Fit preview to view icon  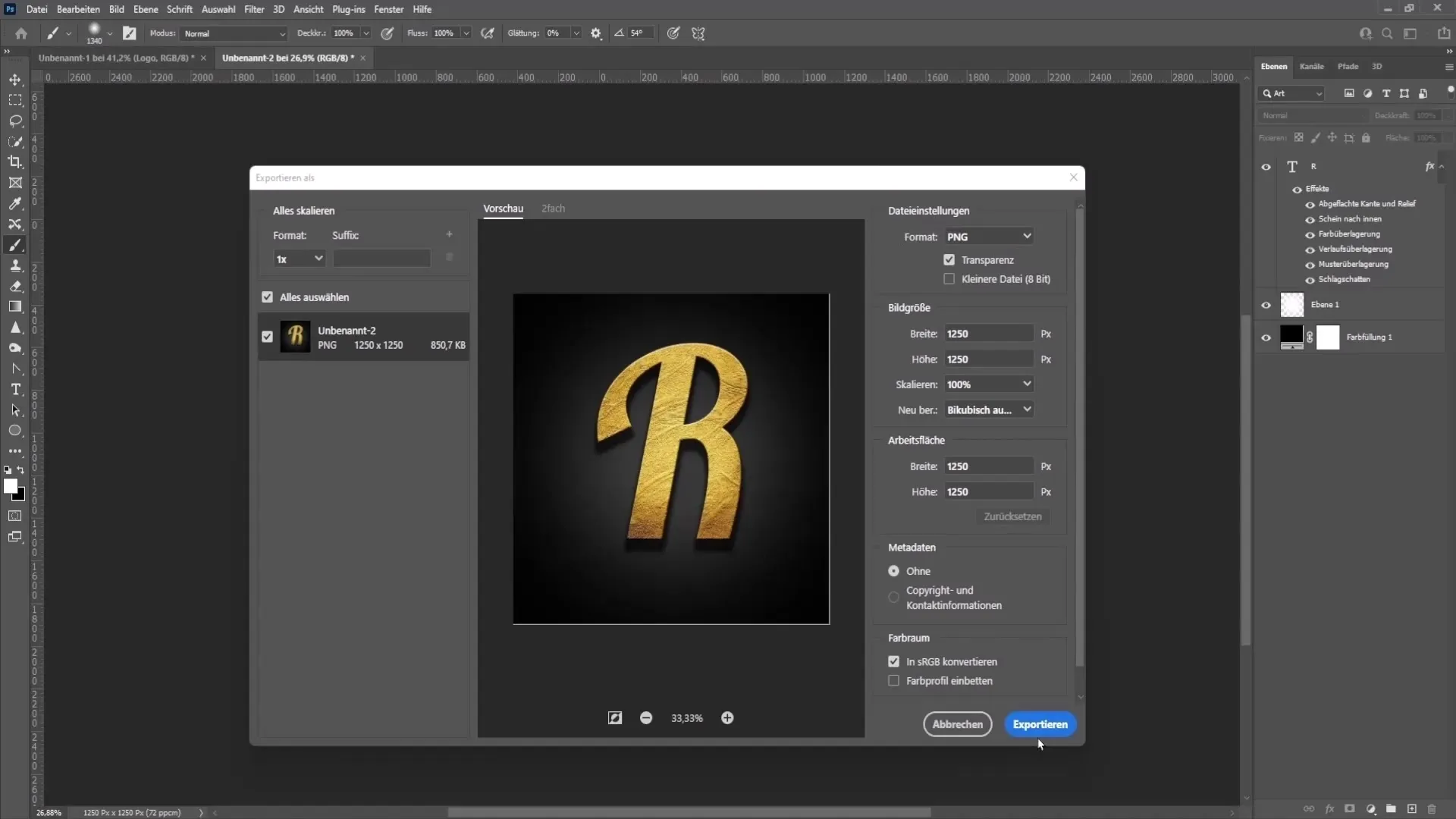coord(615,718)
